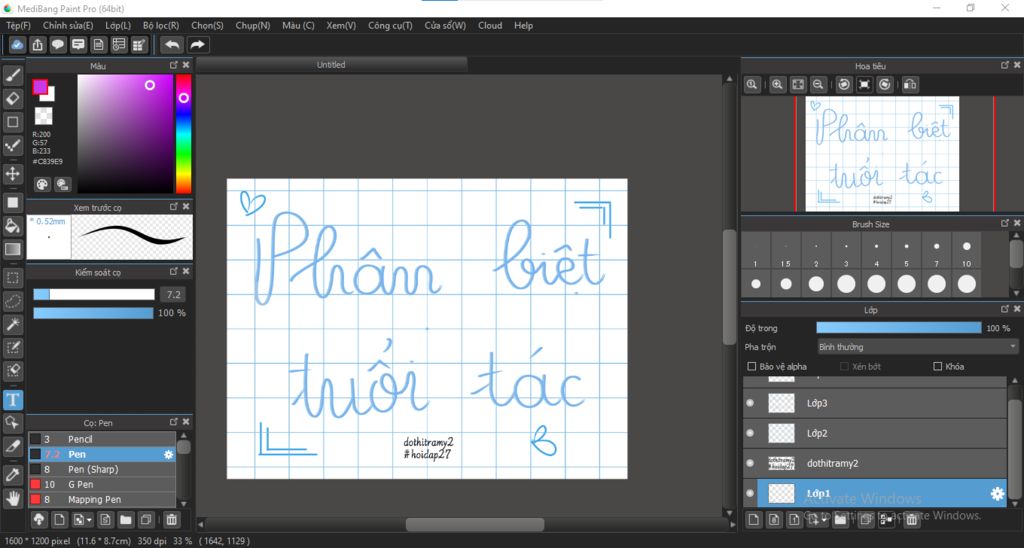Delete brush using the trash icon
The height and width of the screenshot is (548, 1024).
click(171, 519)
